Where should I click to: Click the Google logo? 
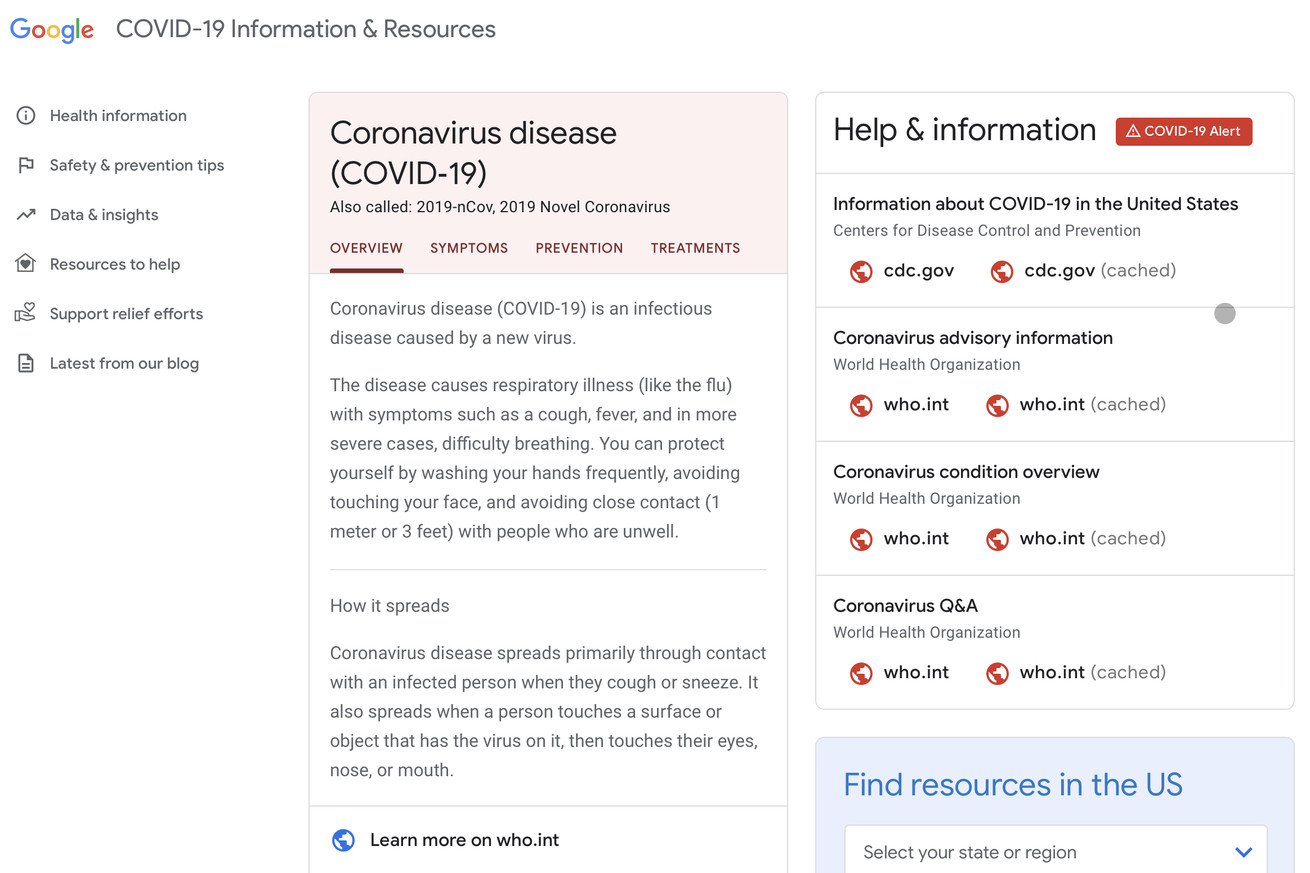(52, 30)
